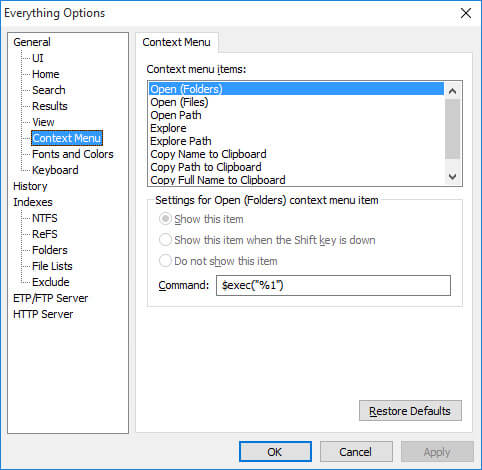Open ReFS index settings

click(x=45, y=234)
